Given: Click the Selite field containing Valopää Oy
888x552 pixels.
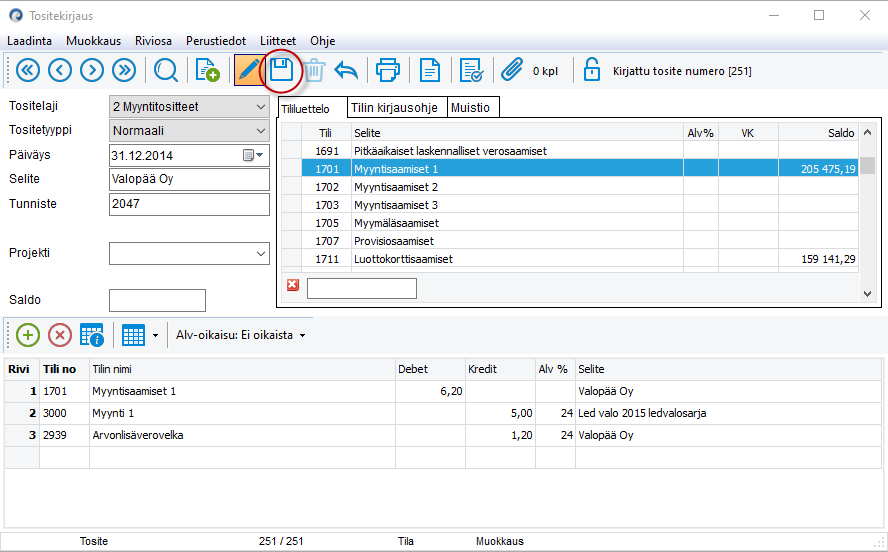Looking at the screenshot, I should click(x=189, y=179).
